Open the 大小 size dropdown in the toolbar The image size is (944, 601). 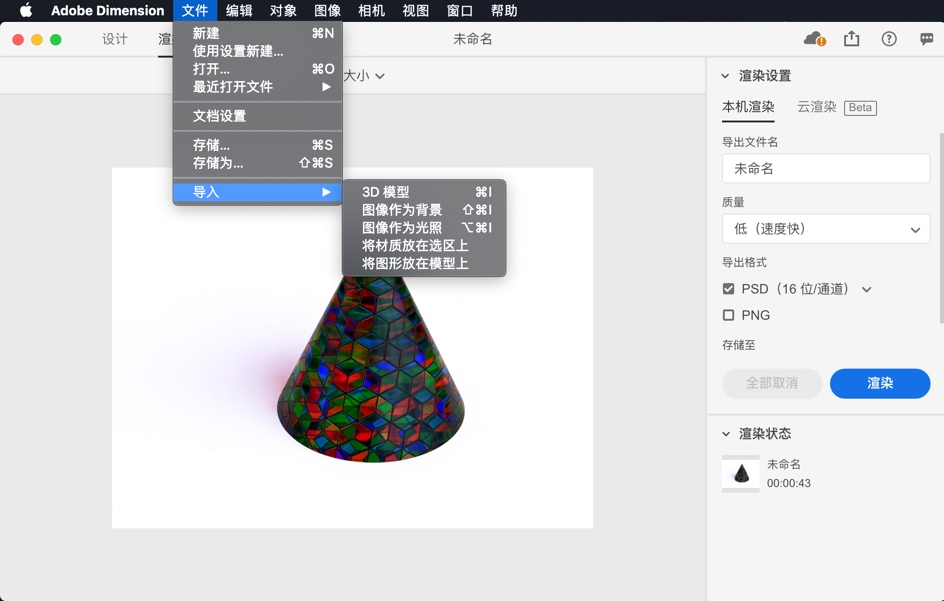(x=365, y=75)
